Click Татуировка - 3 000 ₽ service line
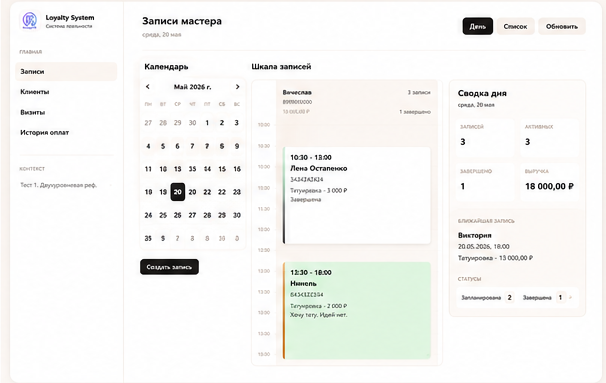606x383 pixels. 318,191
